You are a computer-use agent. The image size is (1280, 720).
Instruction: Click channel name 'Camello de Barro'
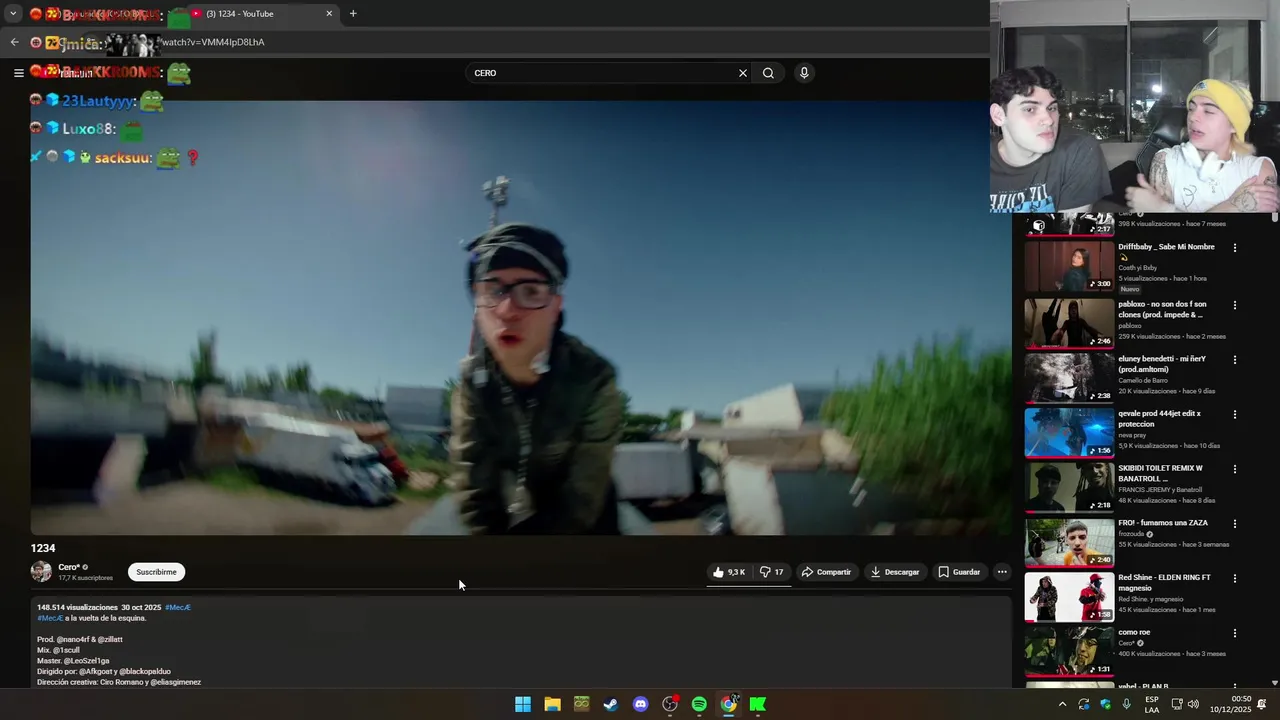(x=1143, y=380)
